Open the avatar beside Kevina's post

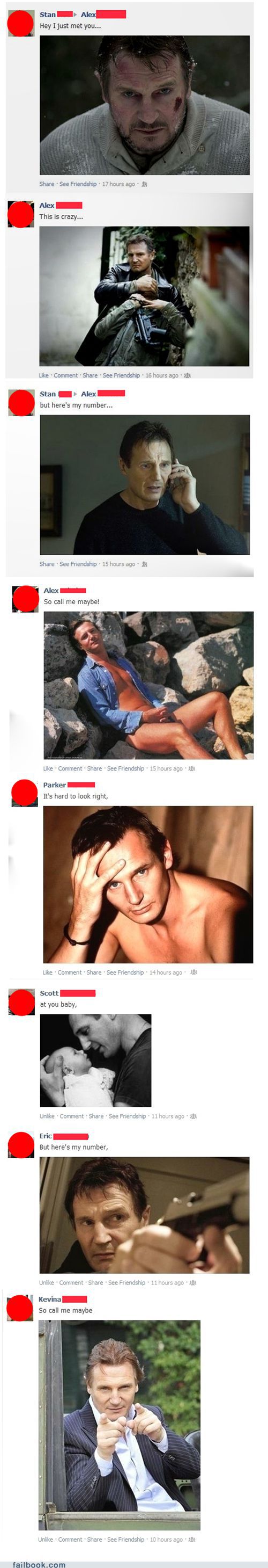point(19,1308)
